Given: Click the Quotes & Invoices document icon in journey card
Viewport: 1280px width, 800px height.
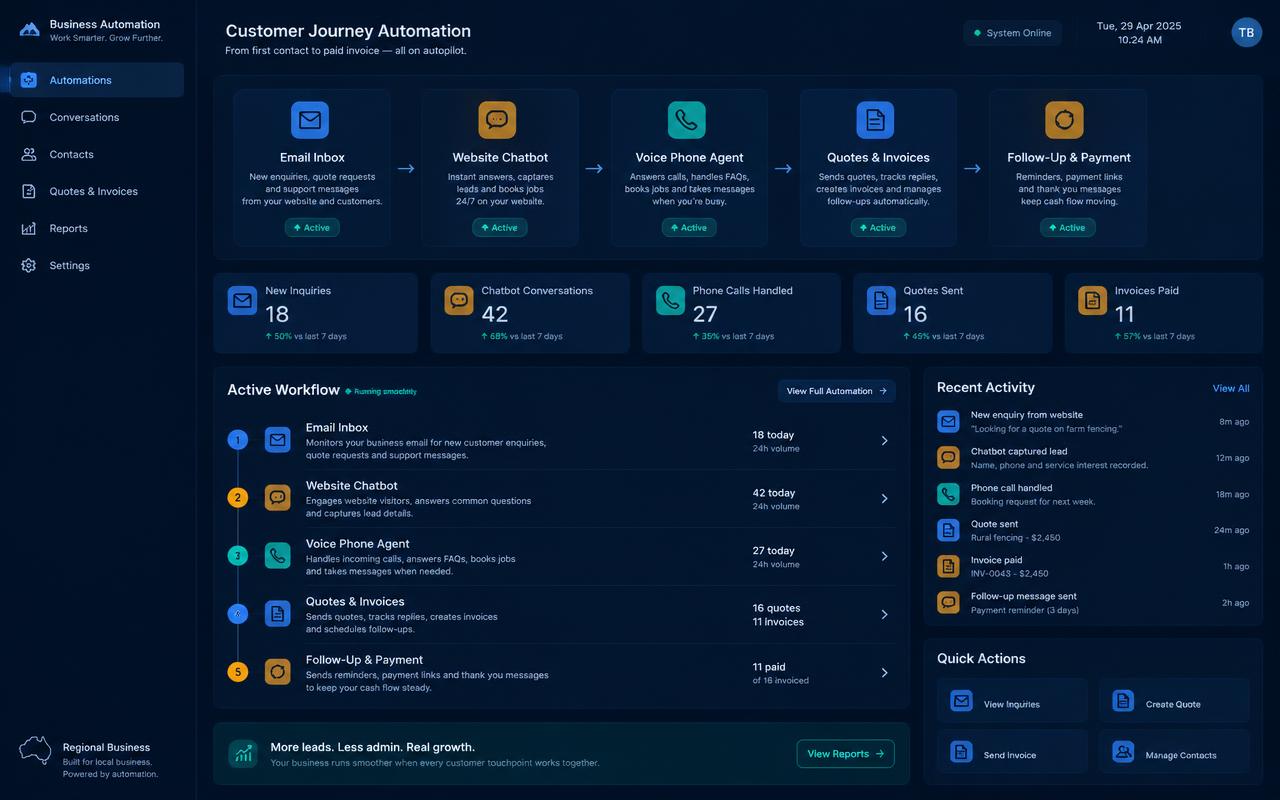Looking at the screenshot, I should (x=875, y=120).
